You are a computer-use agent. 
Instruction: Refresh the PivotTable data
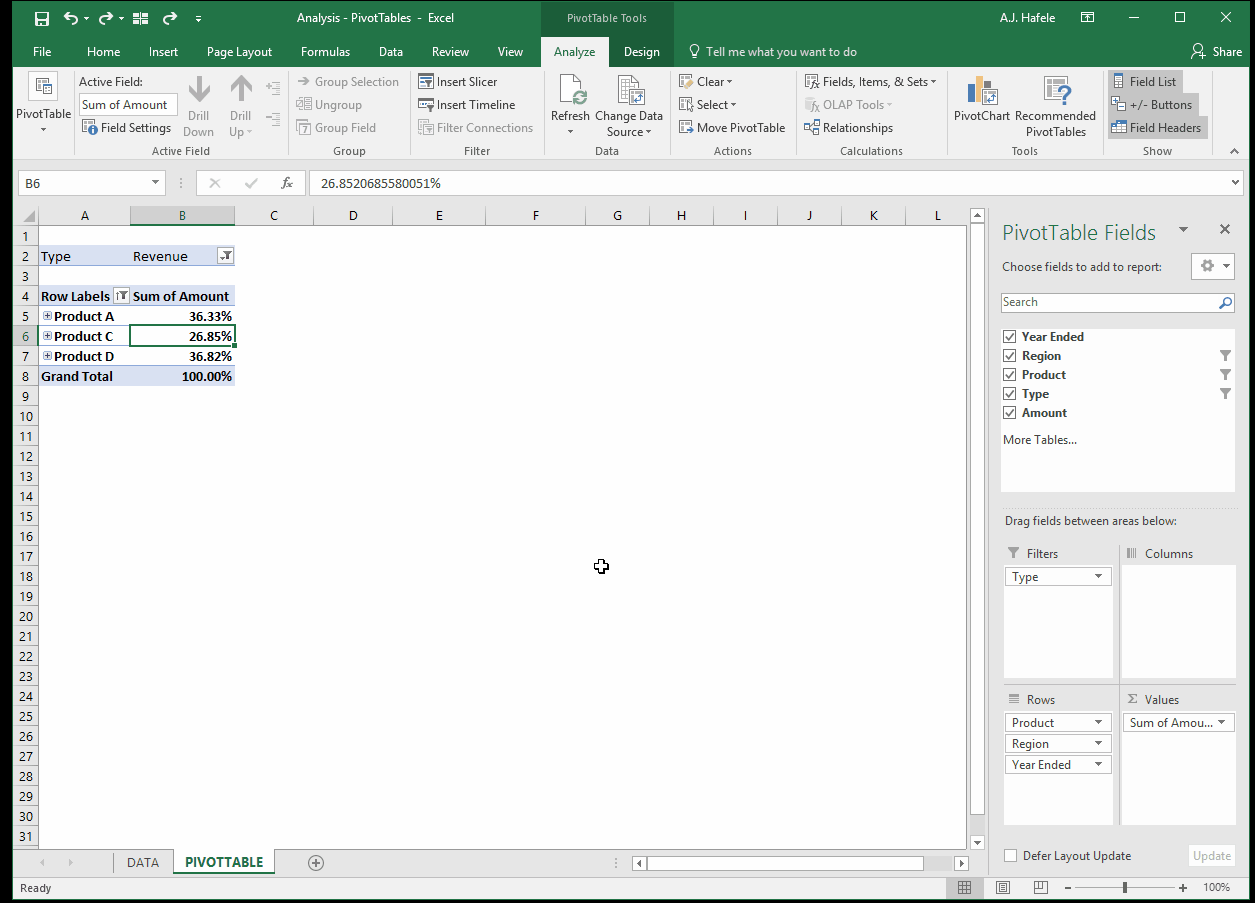pos(570,107)
